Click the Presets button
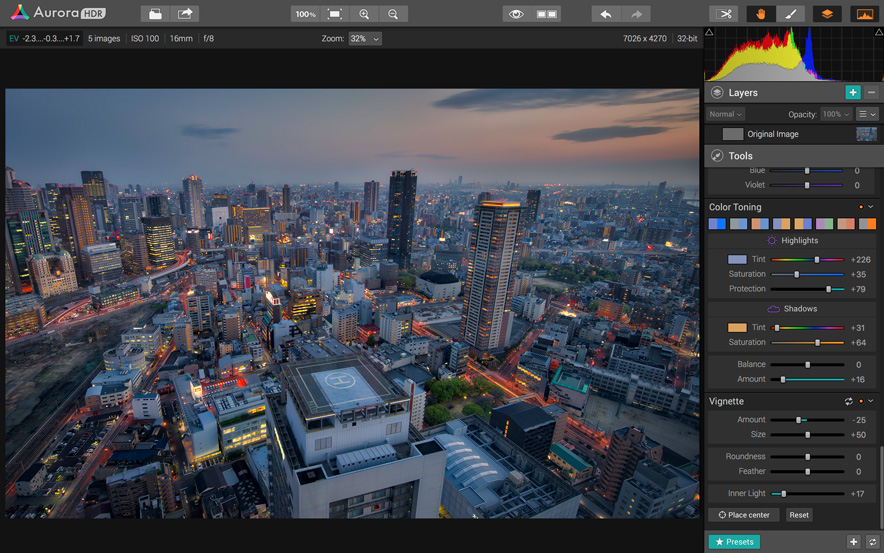The image size is (884, 553). pyautogui.click(x=734, y=542)
